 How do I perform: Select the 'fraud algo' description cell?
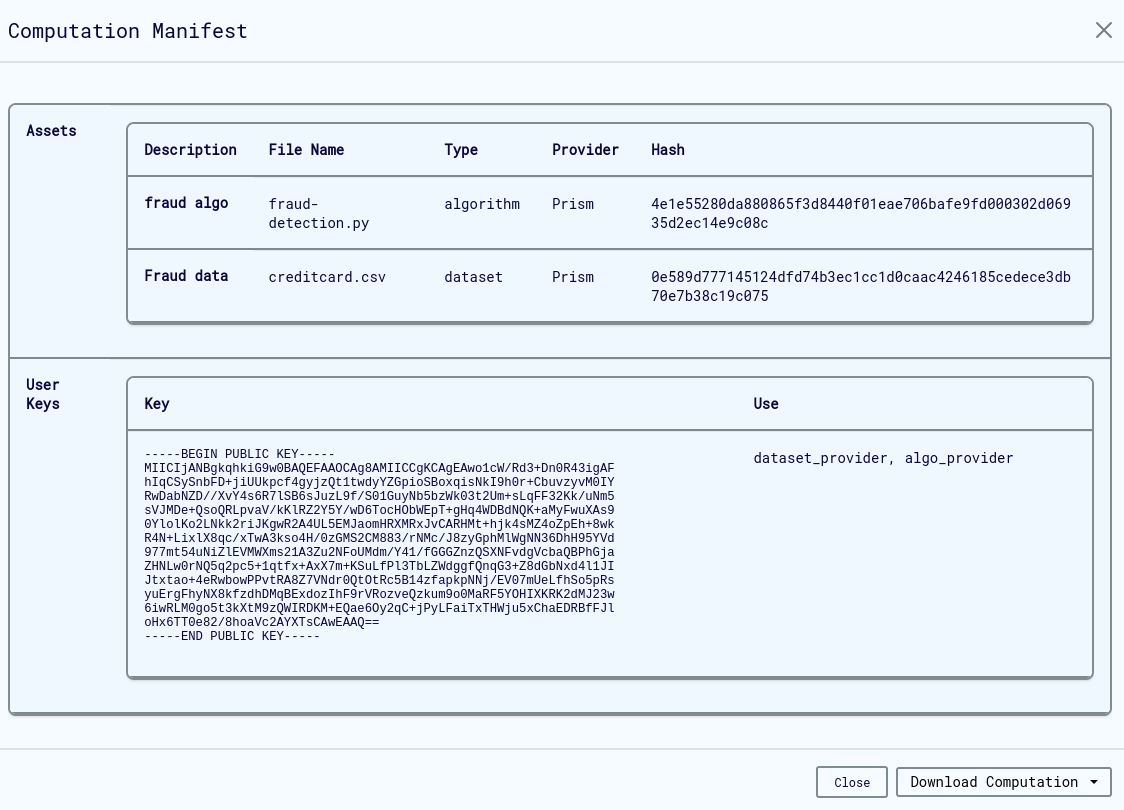[186, 203]
